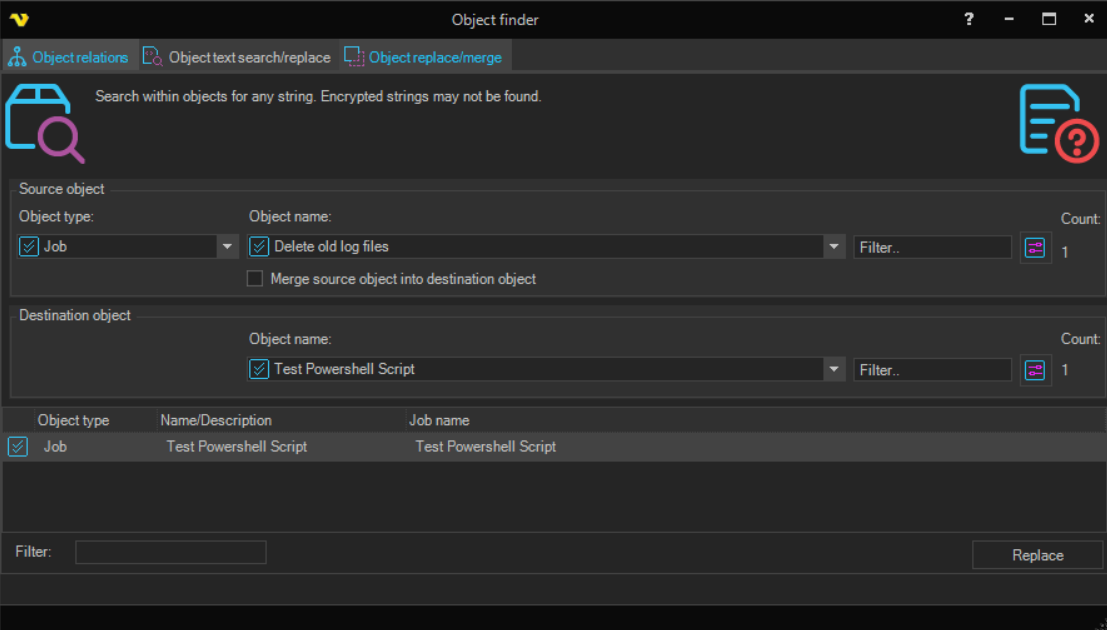This screenshot has width=1107, height=630.
Task: Expand the destination Object name dropdown
Action: pos(834,369)
